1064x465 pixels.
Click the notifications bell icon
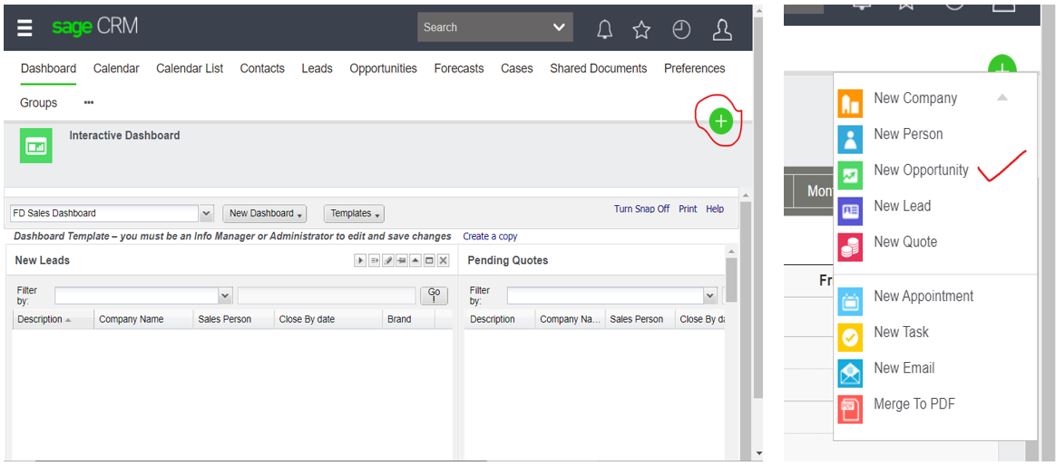pos(605,30)
